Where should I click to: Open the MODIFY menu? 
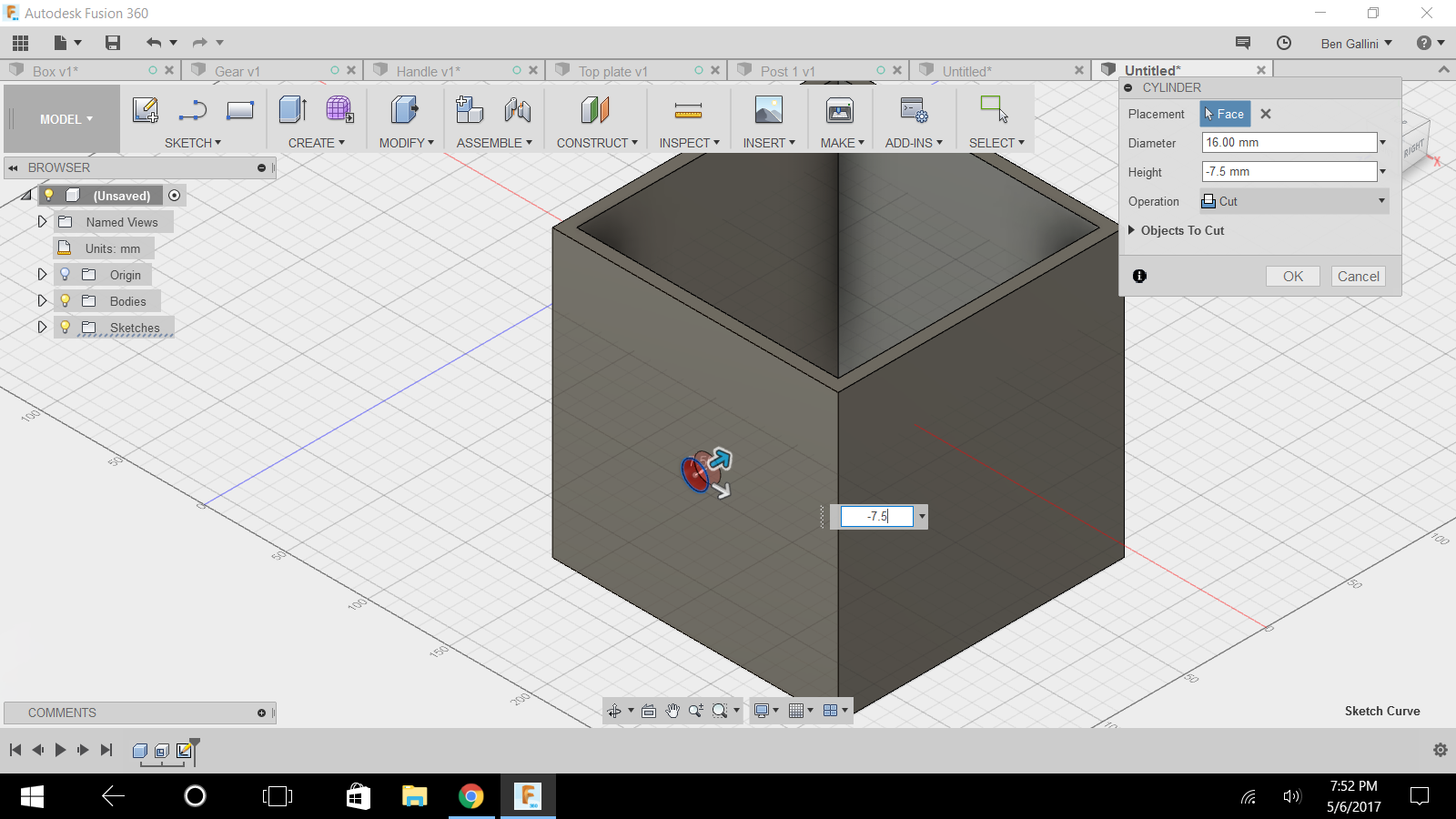[x=407, y=143]
